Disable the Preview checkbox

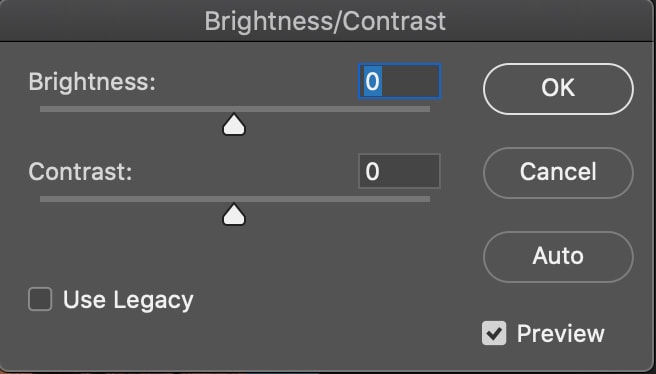494,333
